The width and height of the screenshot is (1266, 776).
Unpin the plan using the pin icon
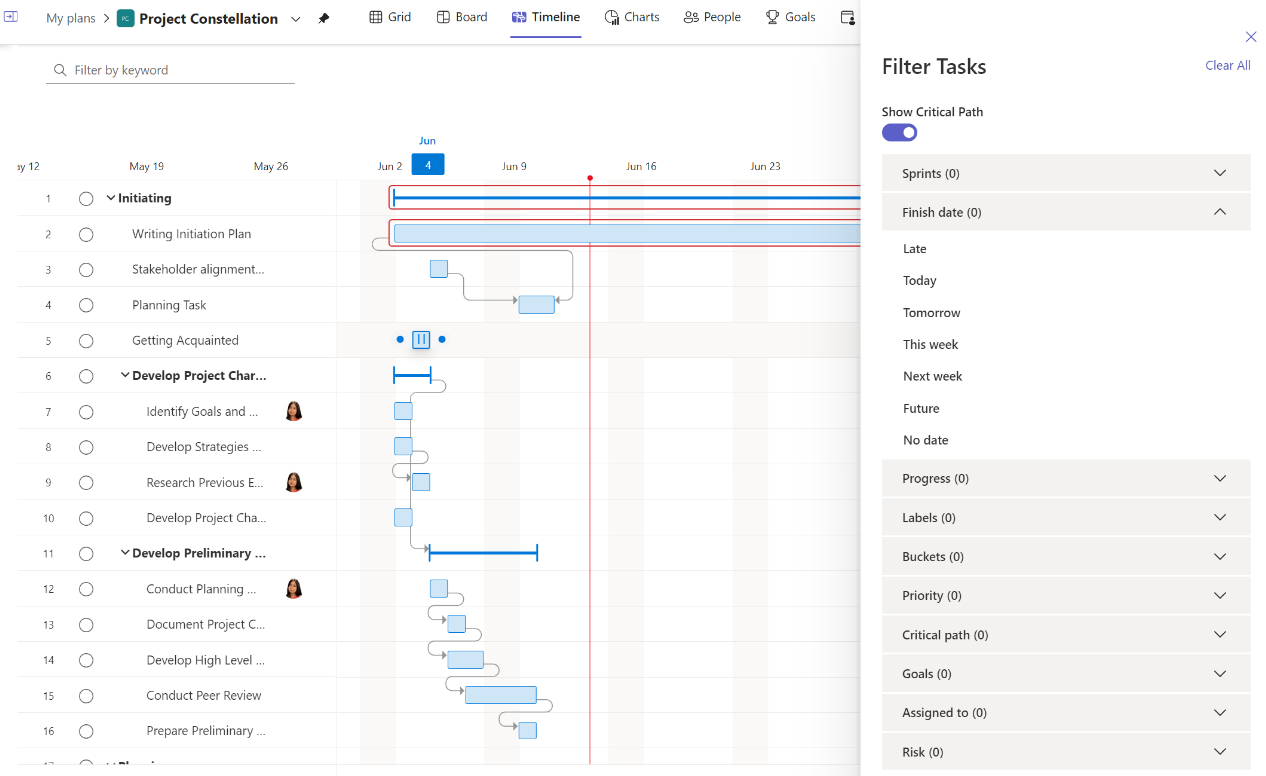click(325, 17)
